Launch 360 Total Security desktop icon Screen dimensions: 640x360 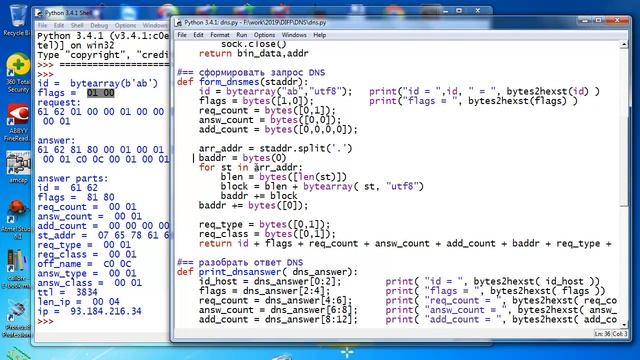click(x=18, y=73)
